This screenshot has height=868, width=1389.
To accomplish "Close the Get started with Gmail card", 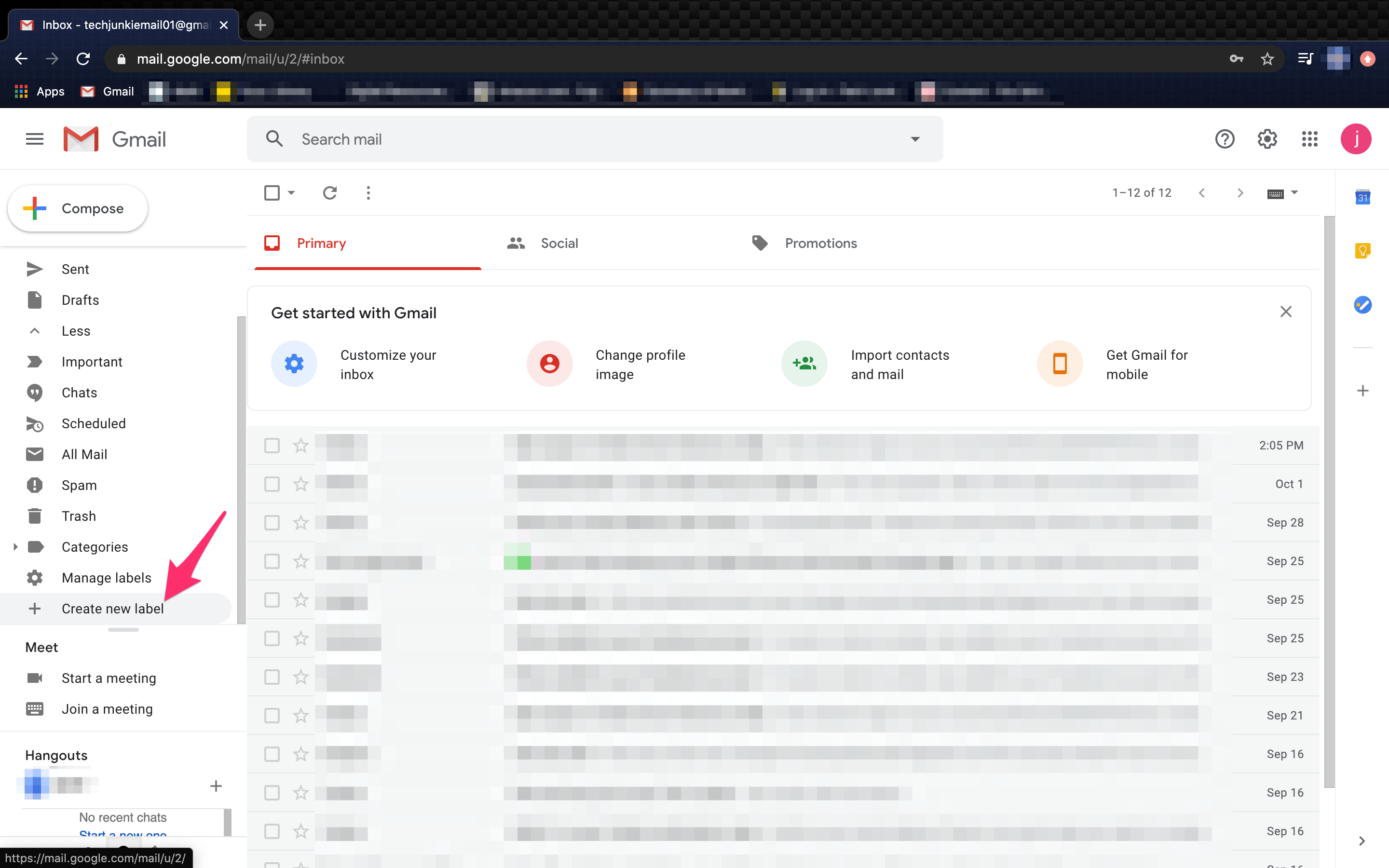I will (x=1286, y=312).
